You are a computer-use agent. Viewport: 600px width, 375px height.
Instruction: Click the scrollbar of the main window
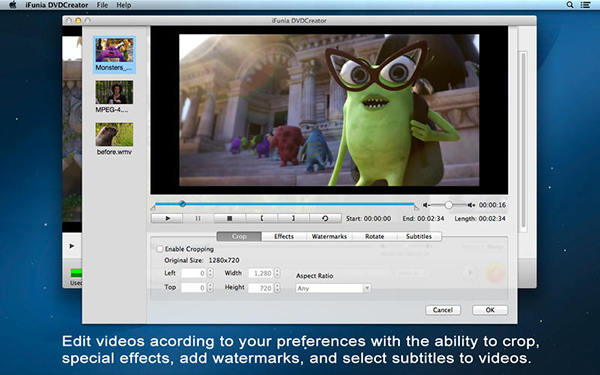523,142
